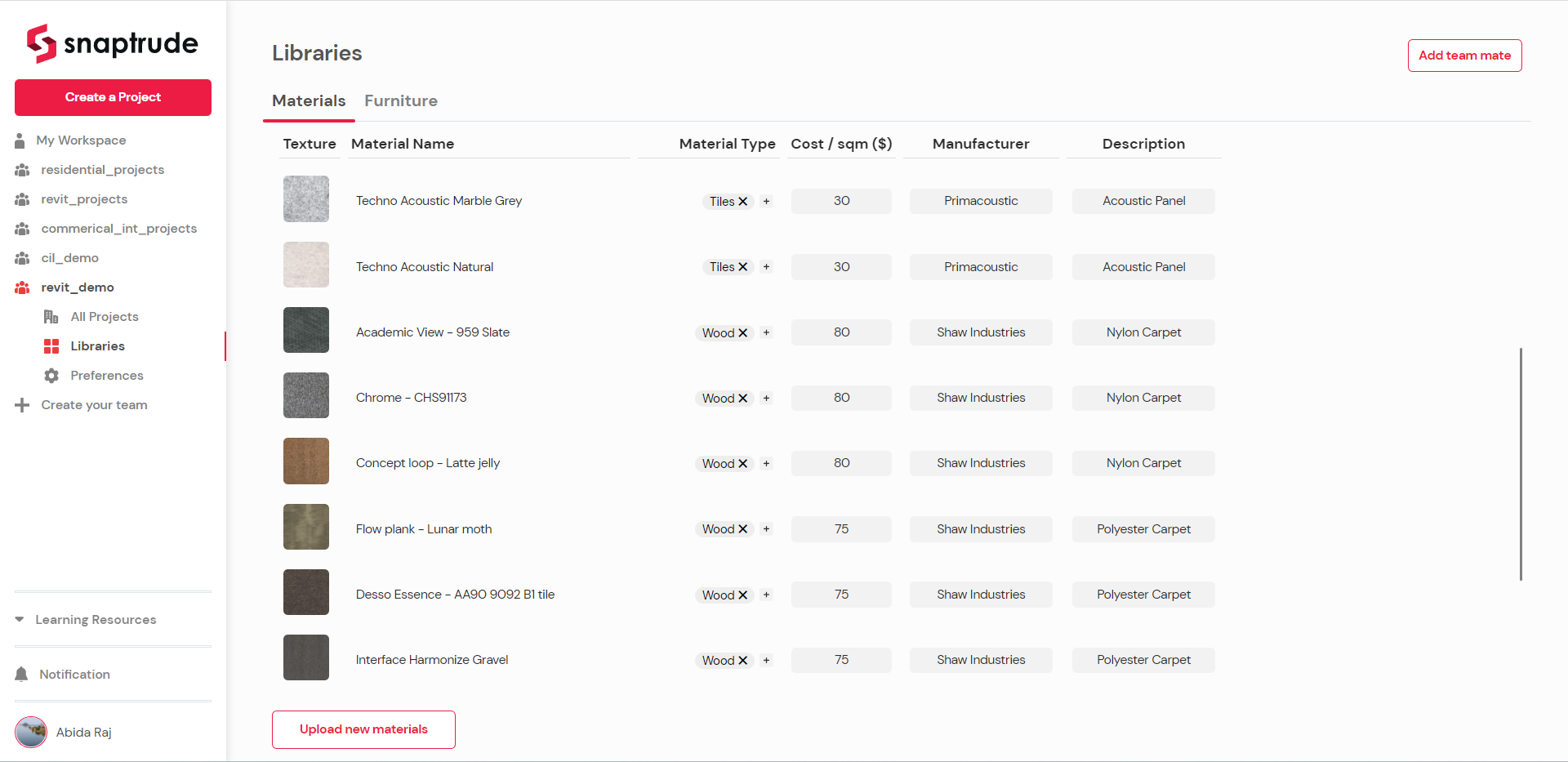Add material type to Flow plank - Lunar moth
This screenshot has height=762, width=1568.
pyautogui.click(x=766, y=529)
